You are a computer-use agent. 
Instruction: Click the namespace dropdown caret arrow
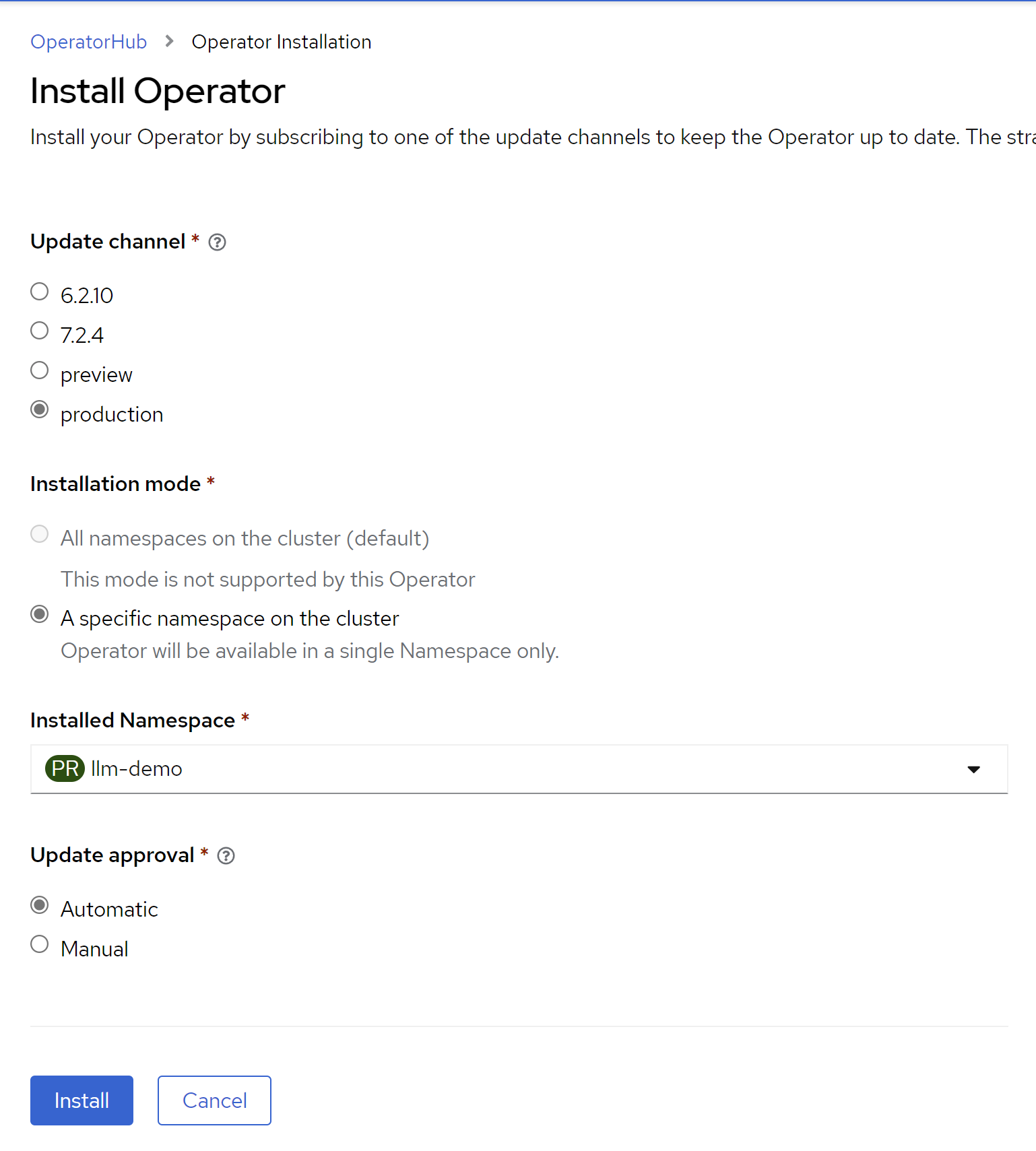[973, 769]
